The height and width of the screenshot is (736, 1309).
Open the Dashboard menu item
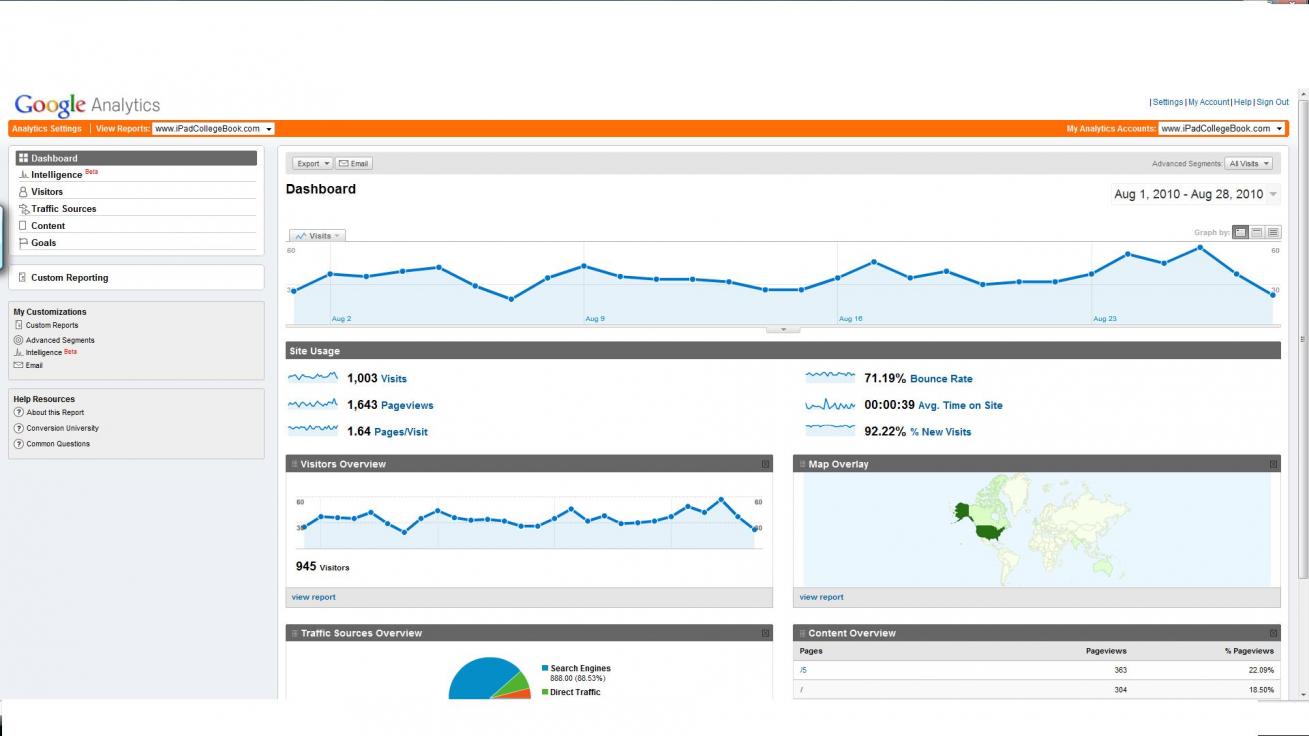136,158
